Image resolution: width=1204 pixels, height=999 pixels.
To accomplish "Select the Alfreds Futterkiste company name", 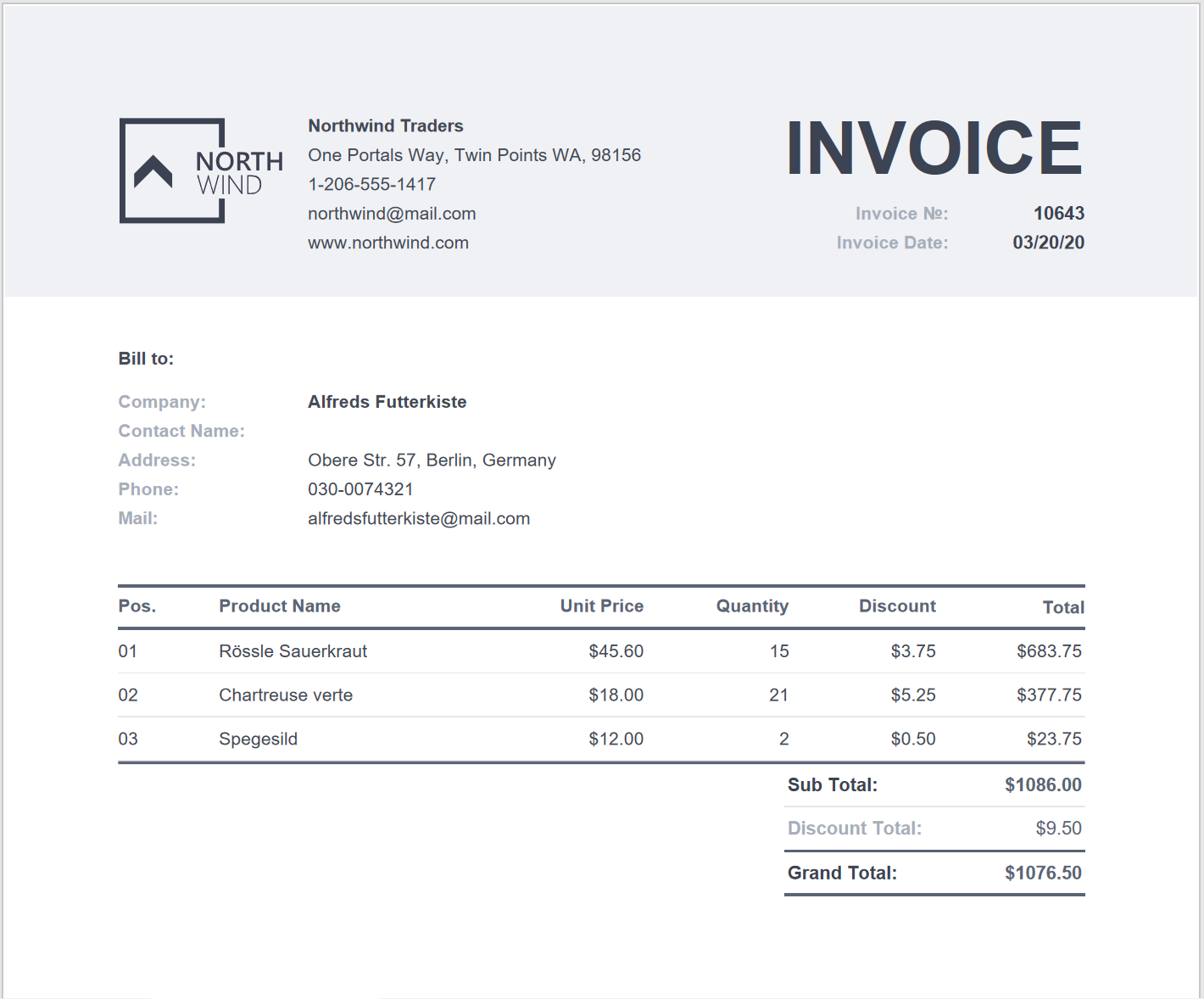I will tap(387, 402).
